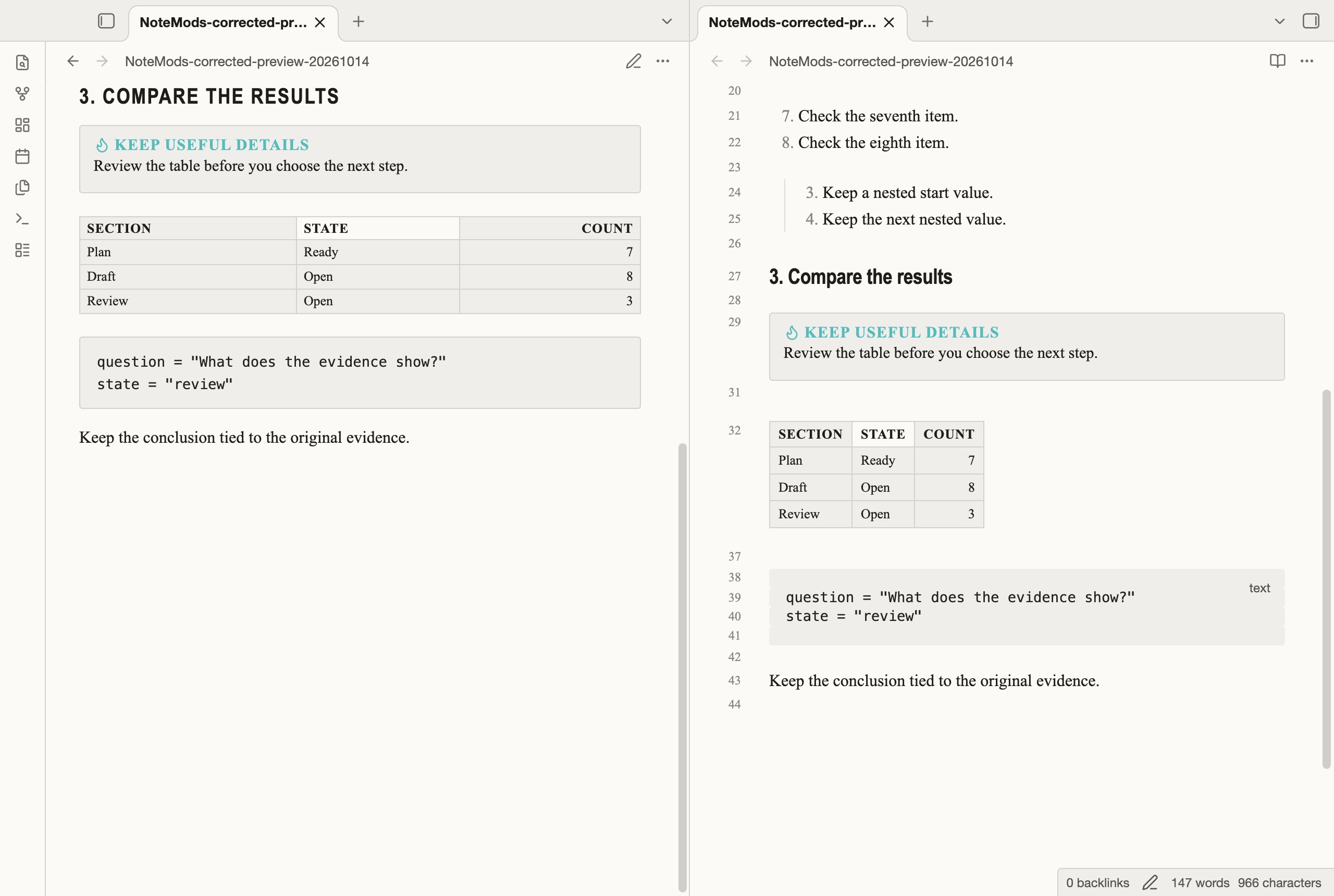Image resolution: width=1334 pixels, height=896 pixels.
Task: Switch right pane to reading view book icon
Action: [x=1277, y=61]
